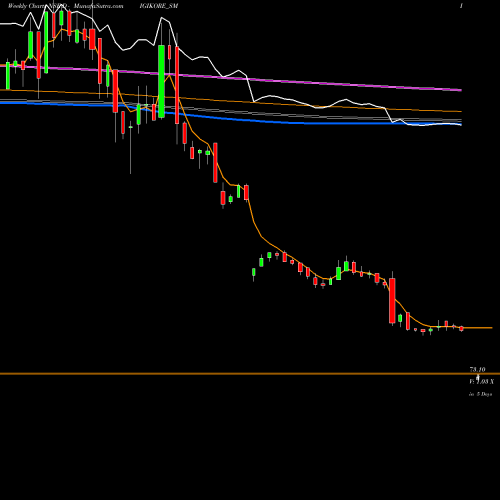Click the tallest green candlestick in the chart

click(161, 81)
